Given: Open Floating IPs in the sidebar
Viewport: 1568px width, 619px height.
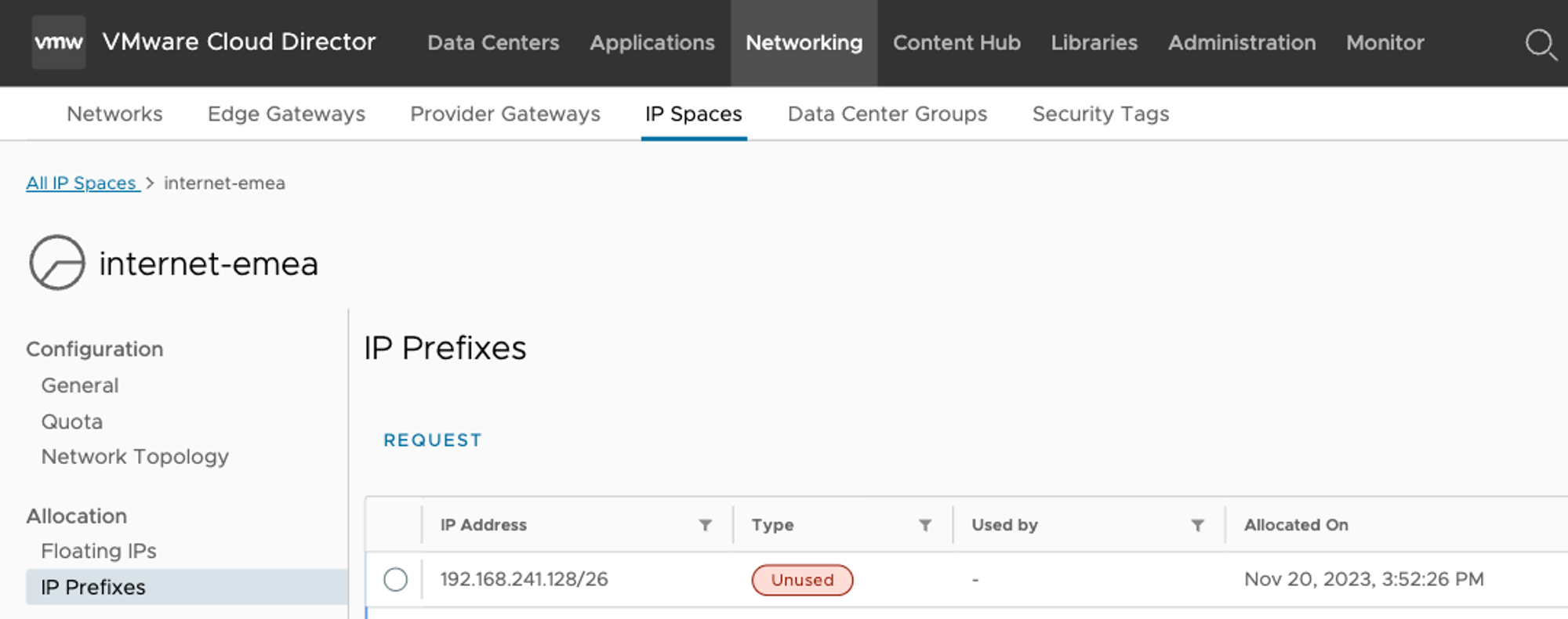Looking at the screenshot, I should [x=99, y=551].
